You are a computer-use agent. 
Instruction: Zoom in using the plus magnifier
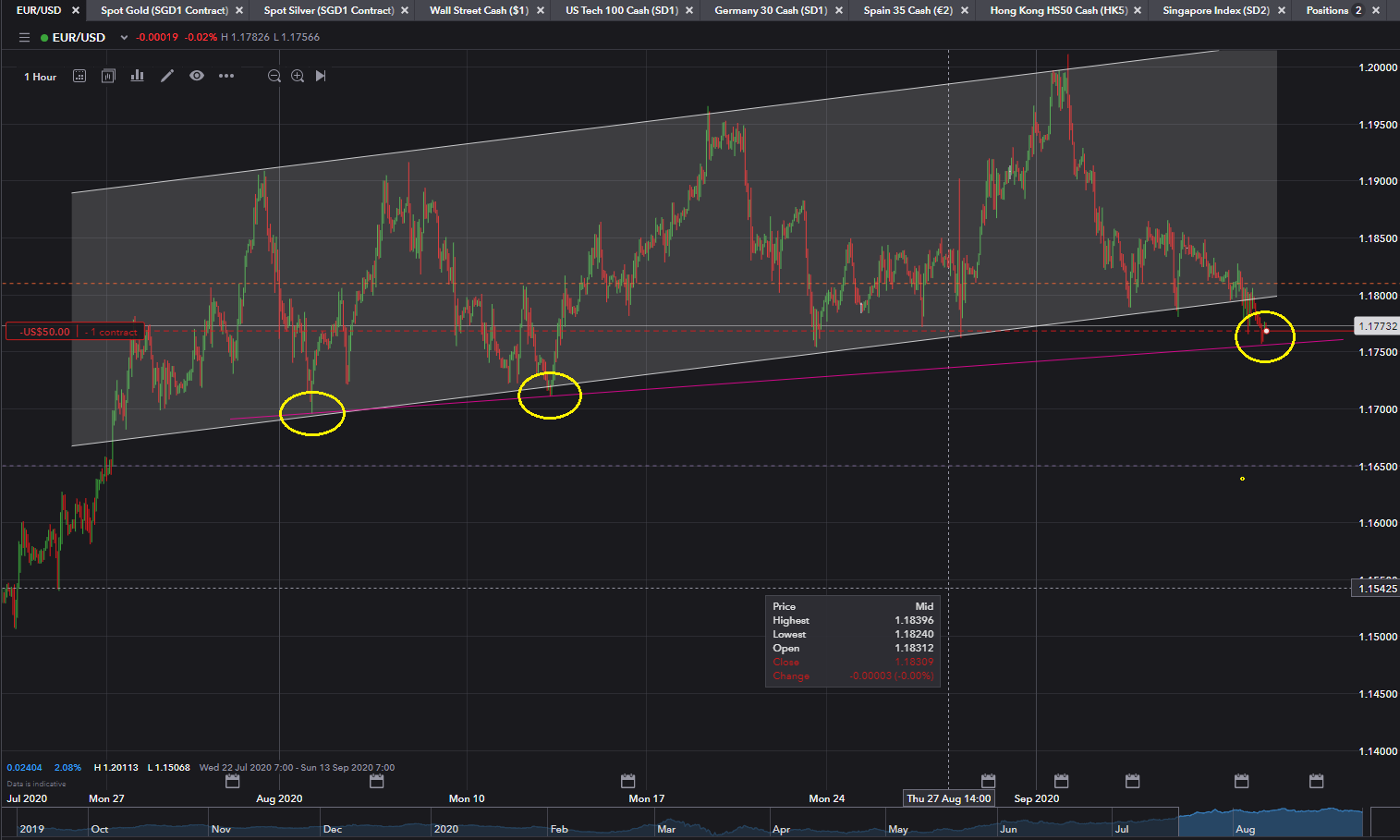[298, 76]
